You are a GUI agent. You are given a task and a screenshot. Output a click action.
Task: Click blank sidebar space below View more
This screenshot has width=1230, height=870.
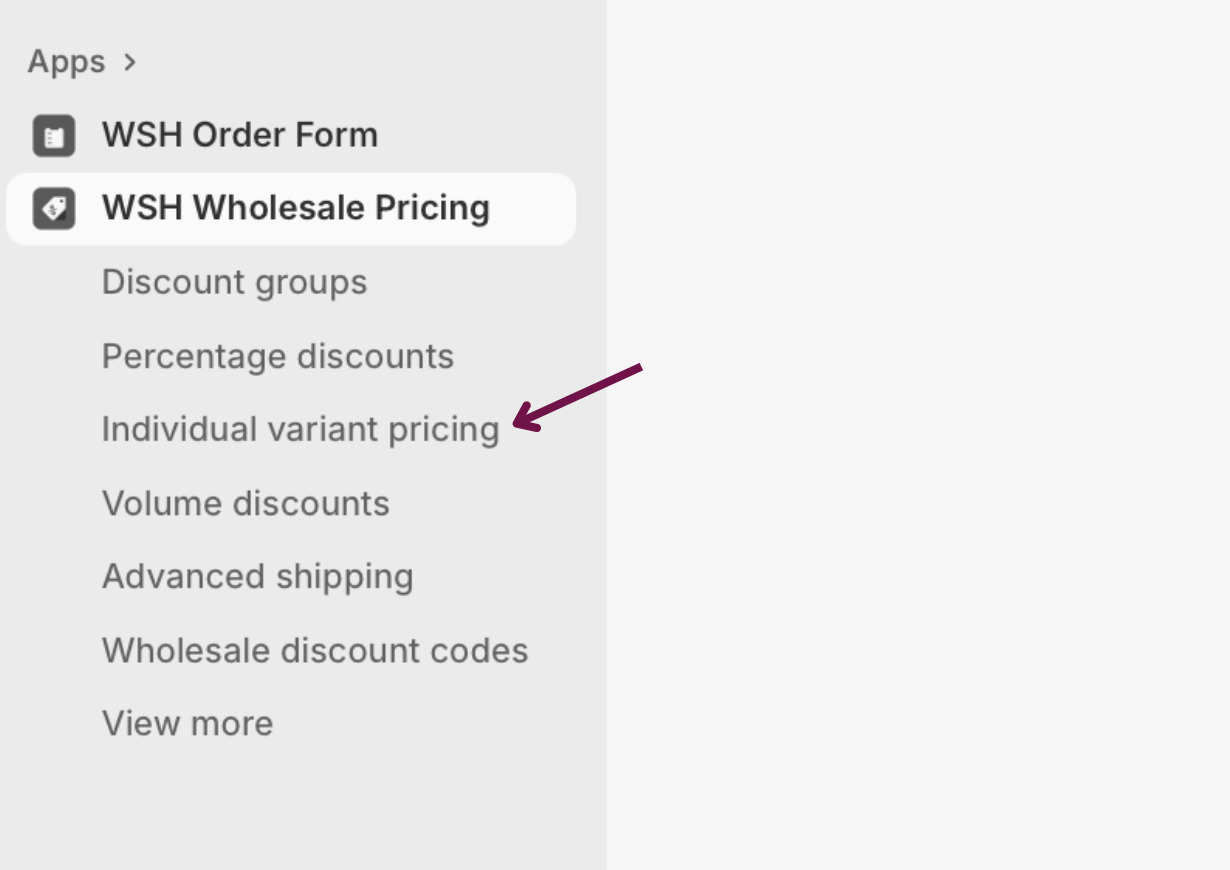tap(300, 810)
